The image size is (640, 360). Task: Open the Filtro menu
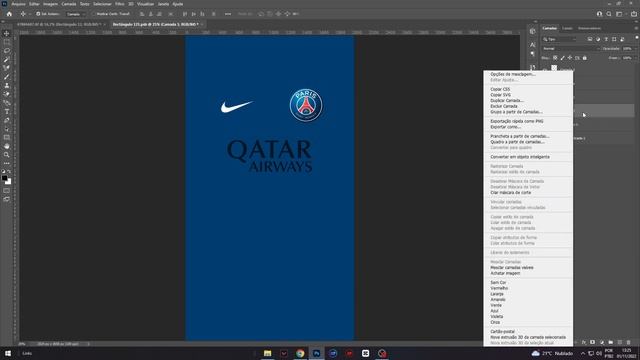coord(120,4)
